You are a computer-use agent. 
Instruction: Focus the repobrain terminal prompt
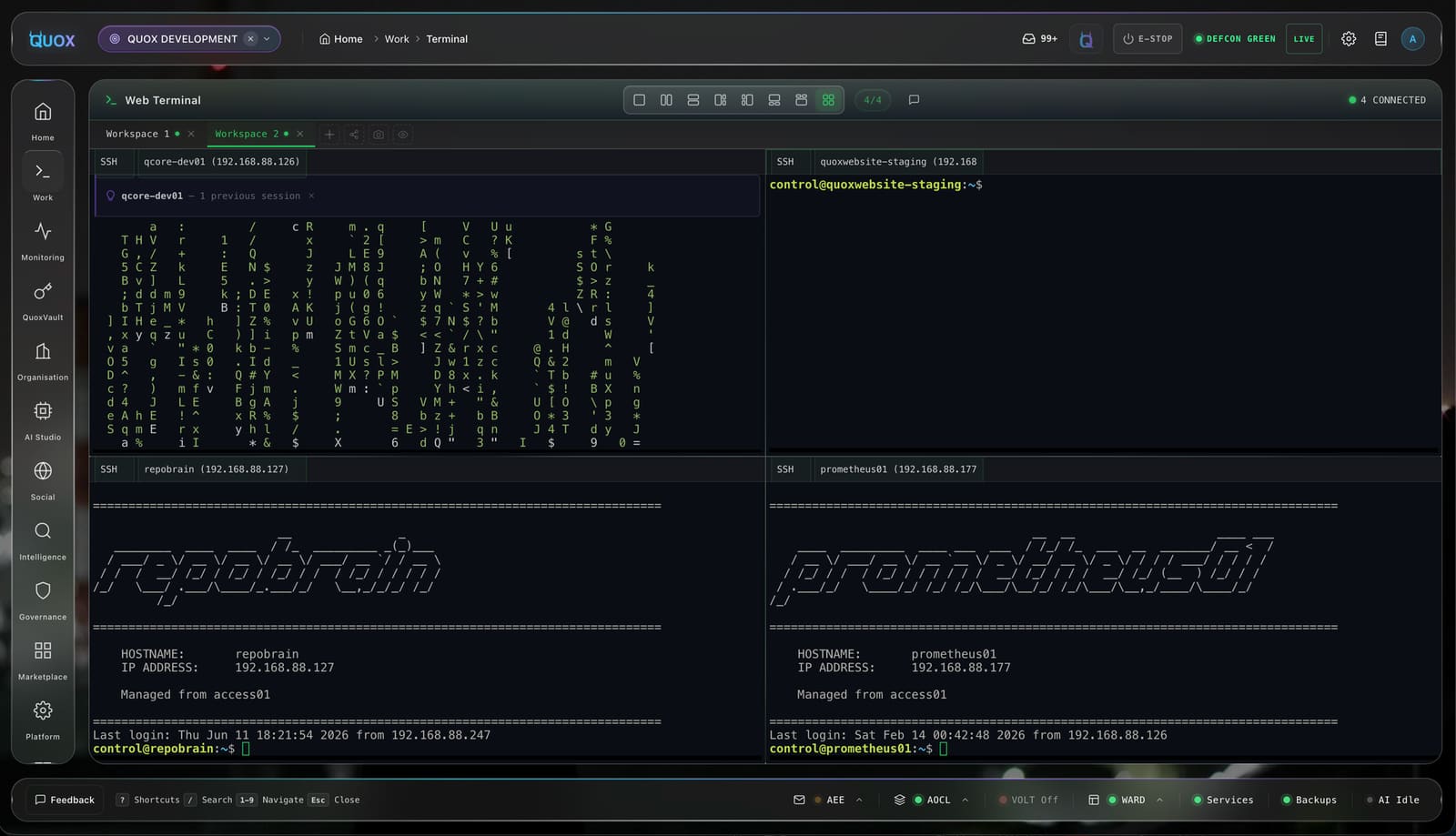[x=171, y=749]
